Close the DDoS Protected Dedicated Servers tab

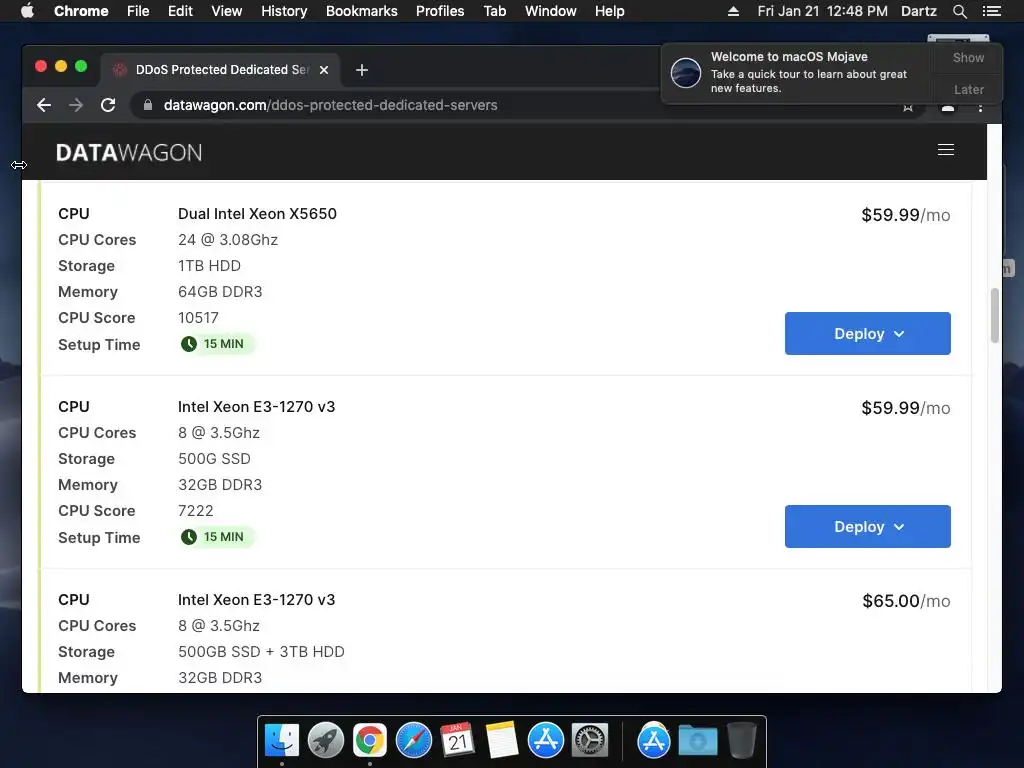324,70
